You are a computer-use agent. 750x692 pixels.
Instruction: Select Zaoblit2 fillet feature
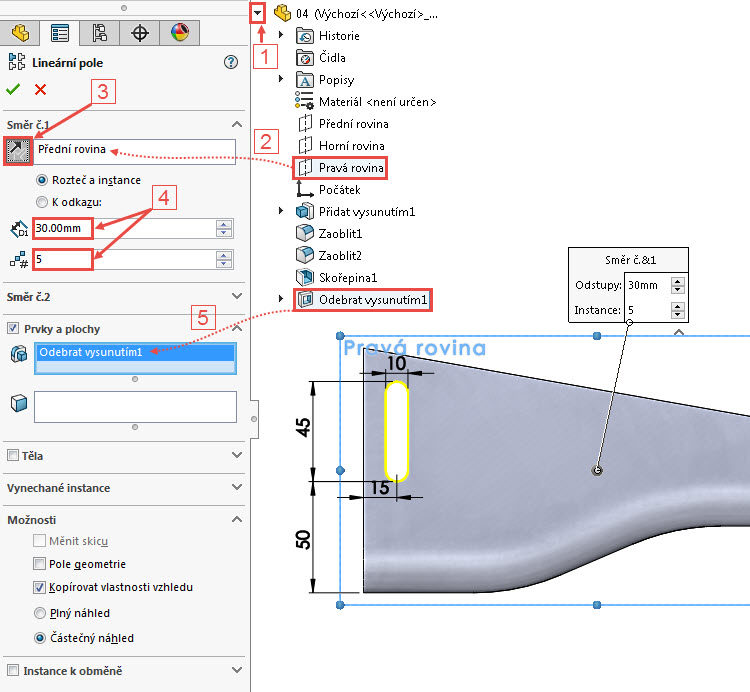point(329,256)
